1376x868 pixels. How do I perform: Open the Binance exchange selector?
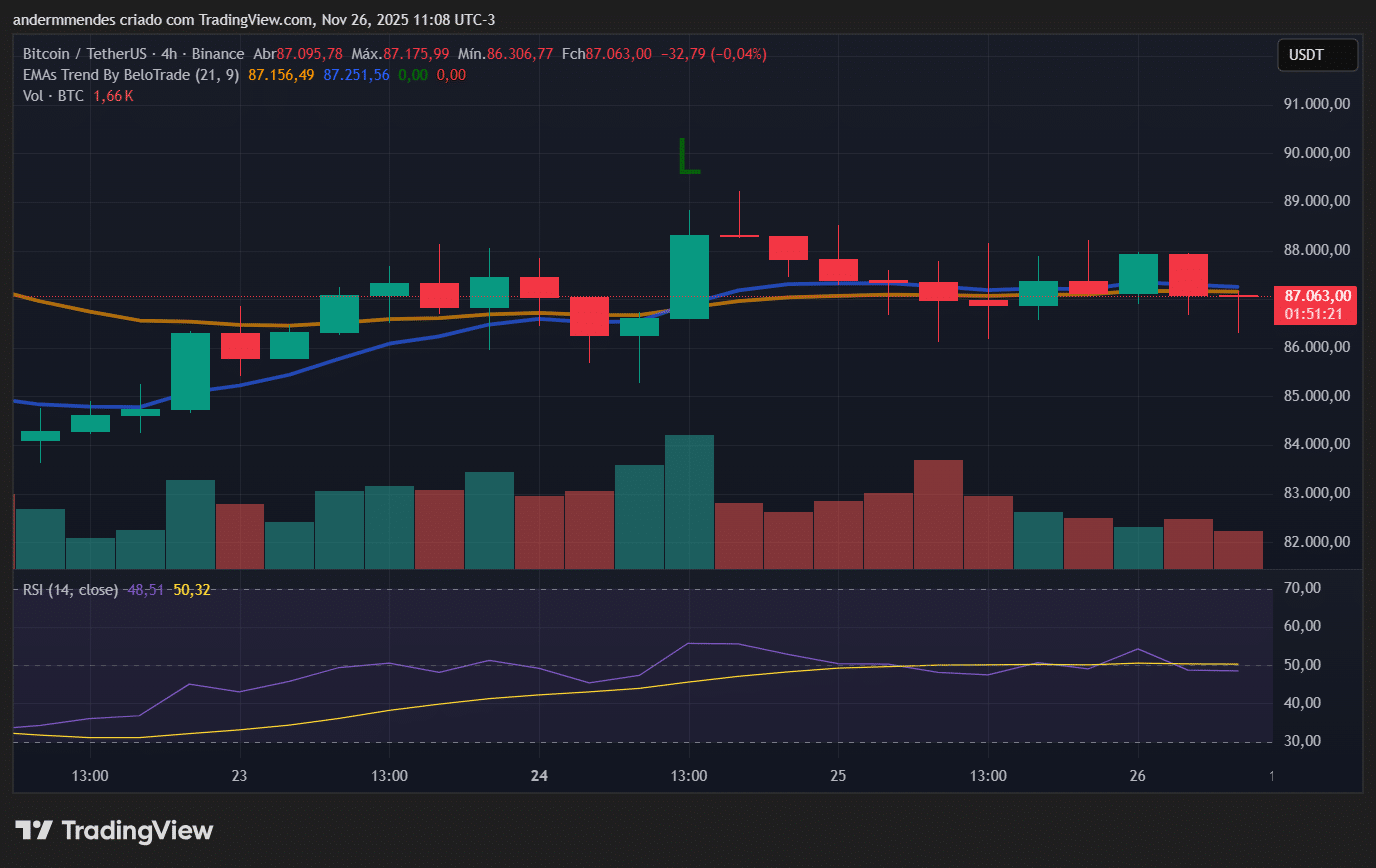tap(219, 53)
